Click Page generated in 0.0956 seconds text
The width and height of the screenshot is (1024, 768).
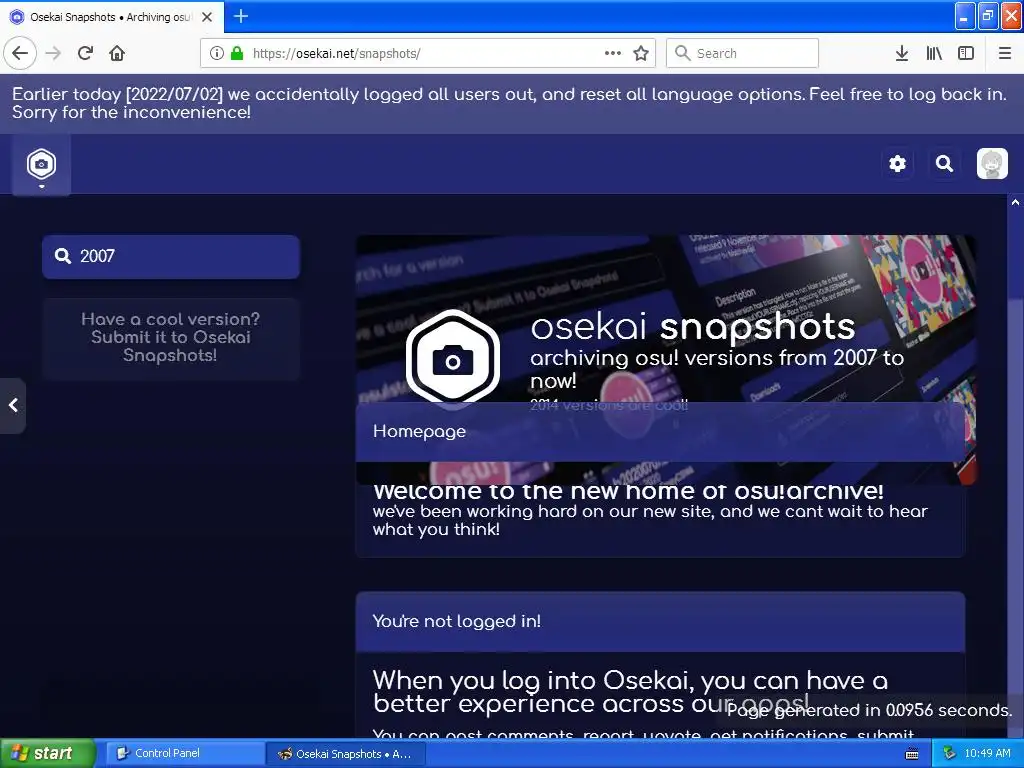click(x=869, y=710)
